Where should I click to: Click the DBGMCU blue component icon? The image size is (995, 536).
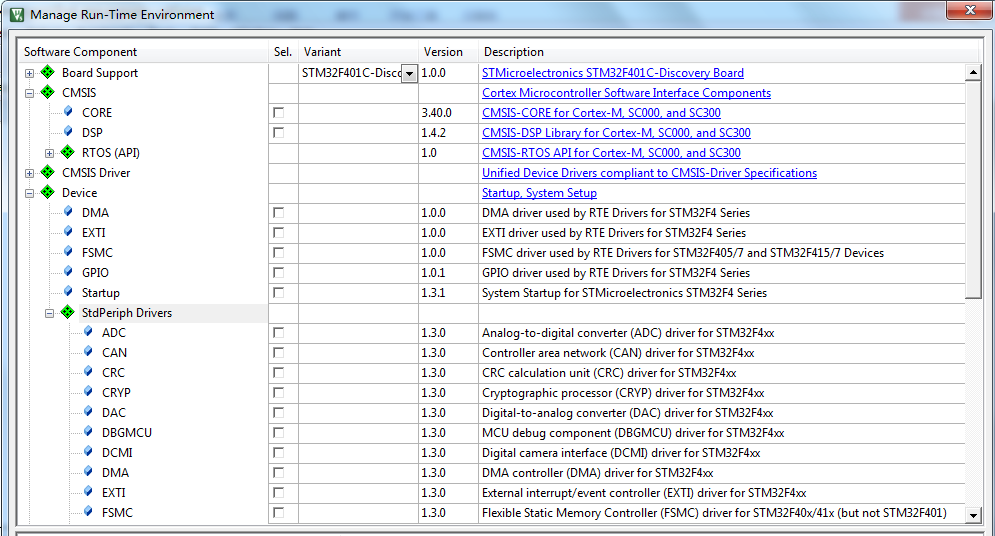click(88, 432)
